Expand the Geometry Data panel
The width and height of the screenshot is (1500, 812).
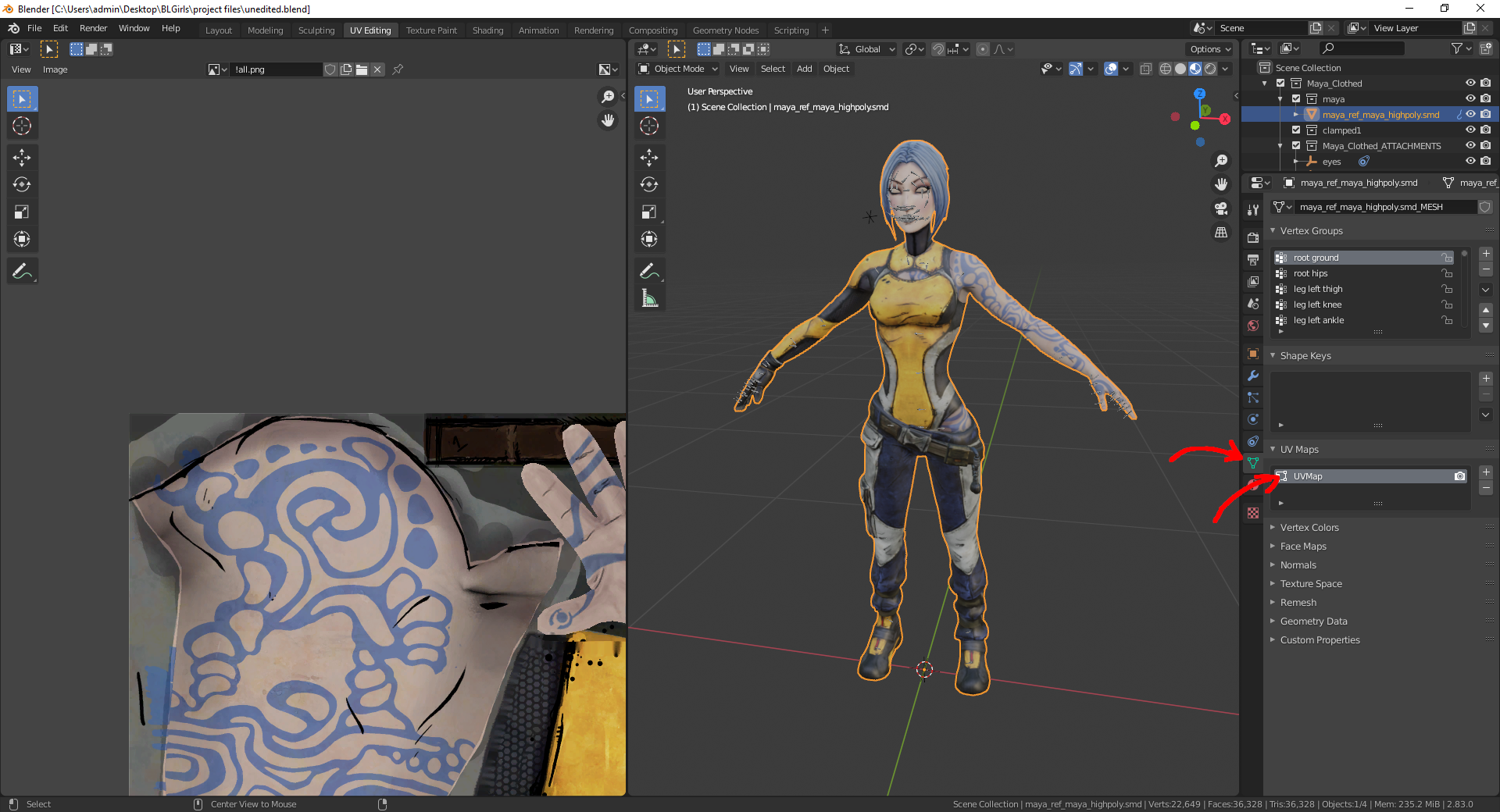click(x=1313, y=621)
